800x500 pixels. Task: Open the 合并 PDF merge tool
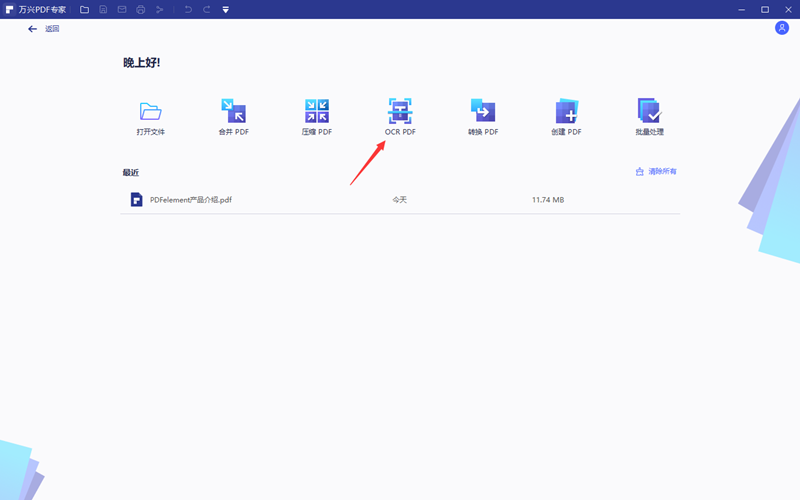pyautogui.click(x=233, y=111)
